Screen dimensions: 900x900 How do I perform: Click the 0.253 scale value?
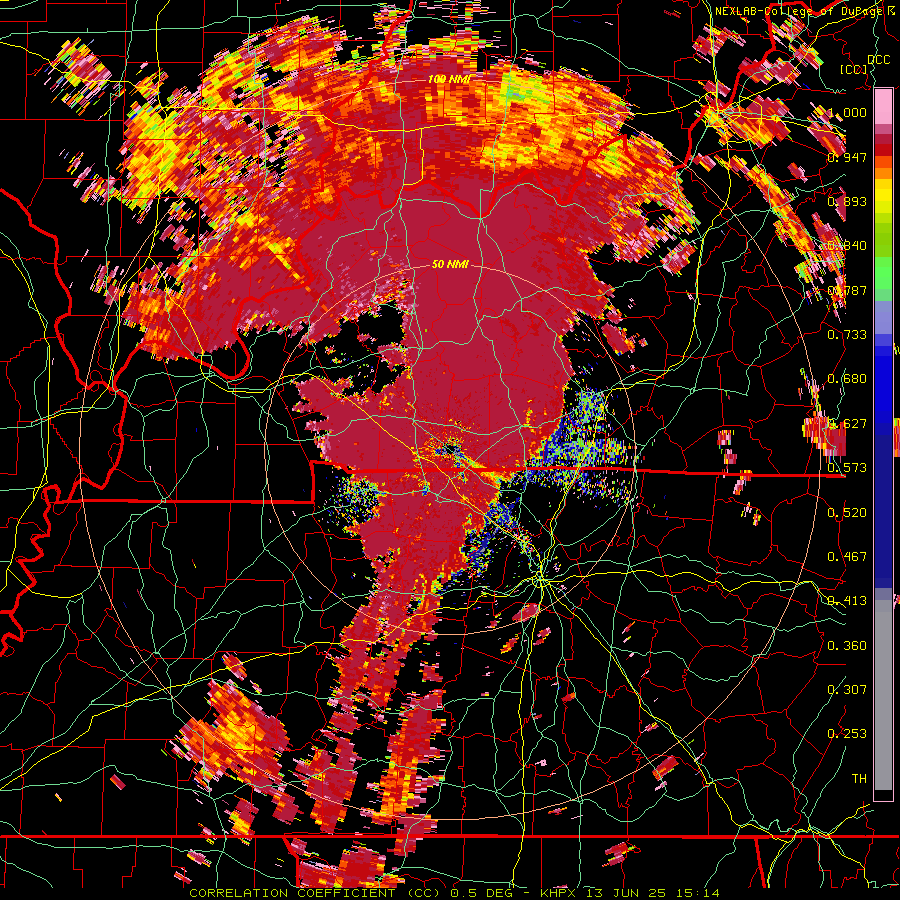coord(847,734)
